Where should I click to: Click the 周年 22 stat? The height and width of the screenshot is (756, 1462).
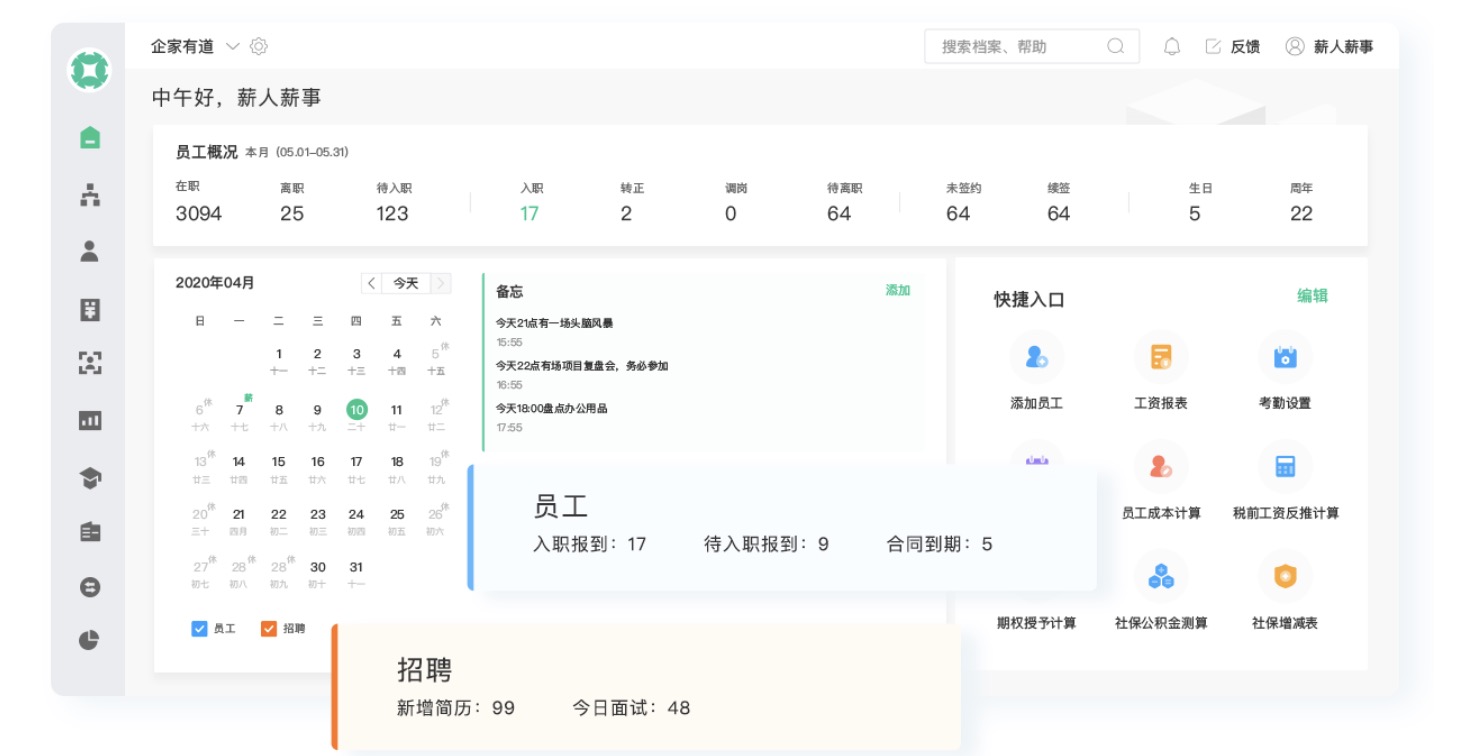tap(1301, 203)
